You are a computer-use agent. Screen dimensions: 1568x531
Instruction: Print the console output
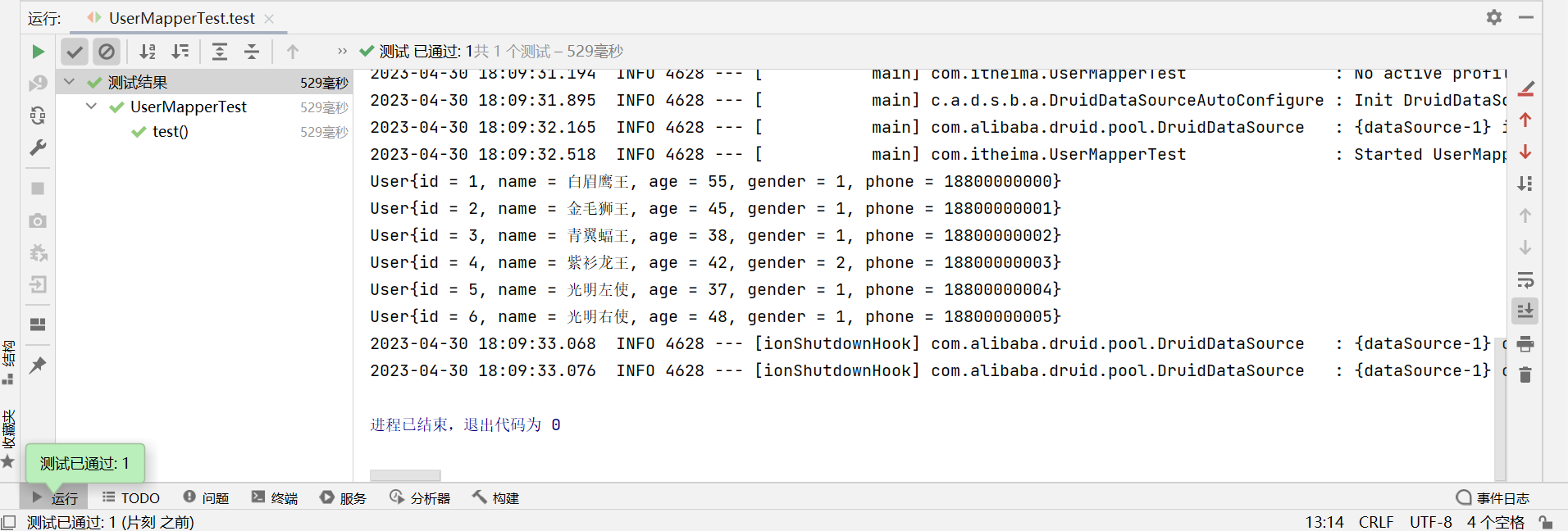(1525, 343)
